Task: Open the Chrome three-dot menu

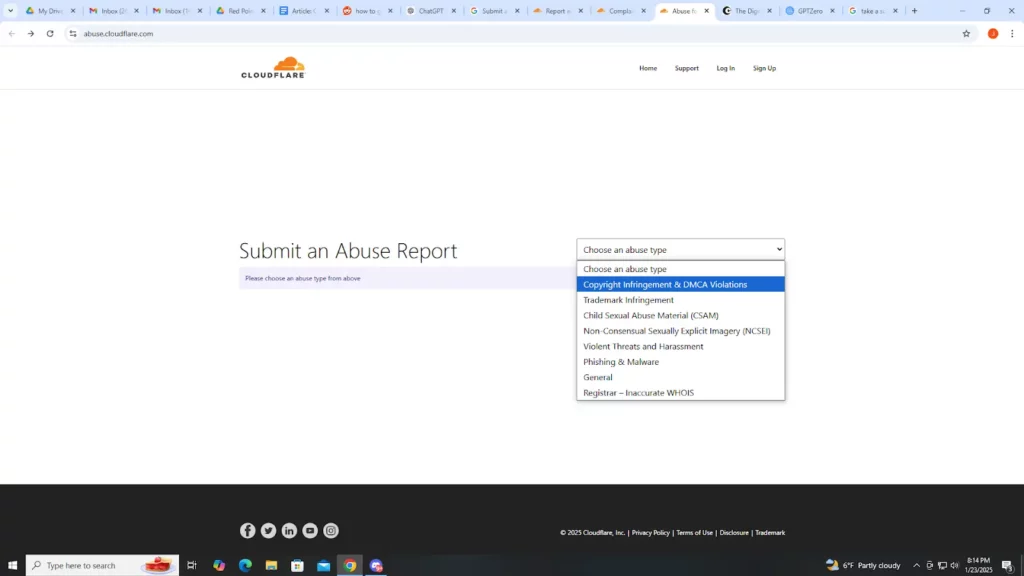Action: [1012, 33]
